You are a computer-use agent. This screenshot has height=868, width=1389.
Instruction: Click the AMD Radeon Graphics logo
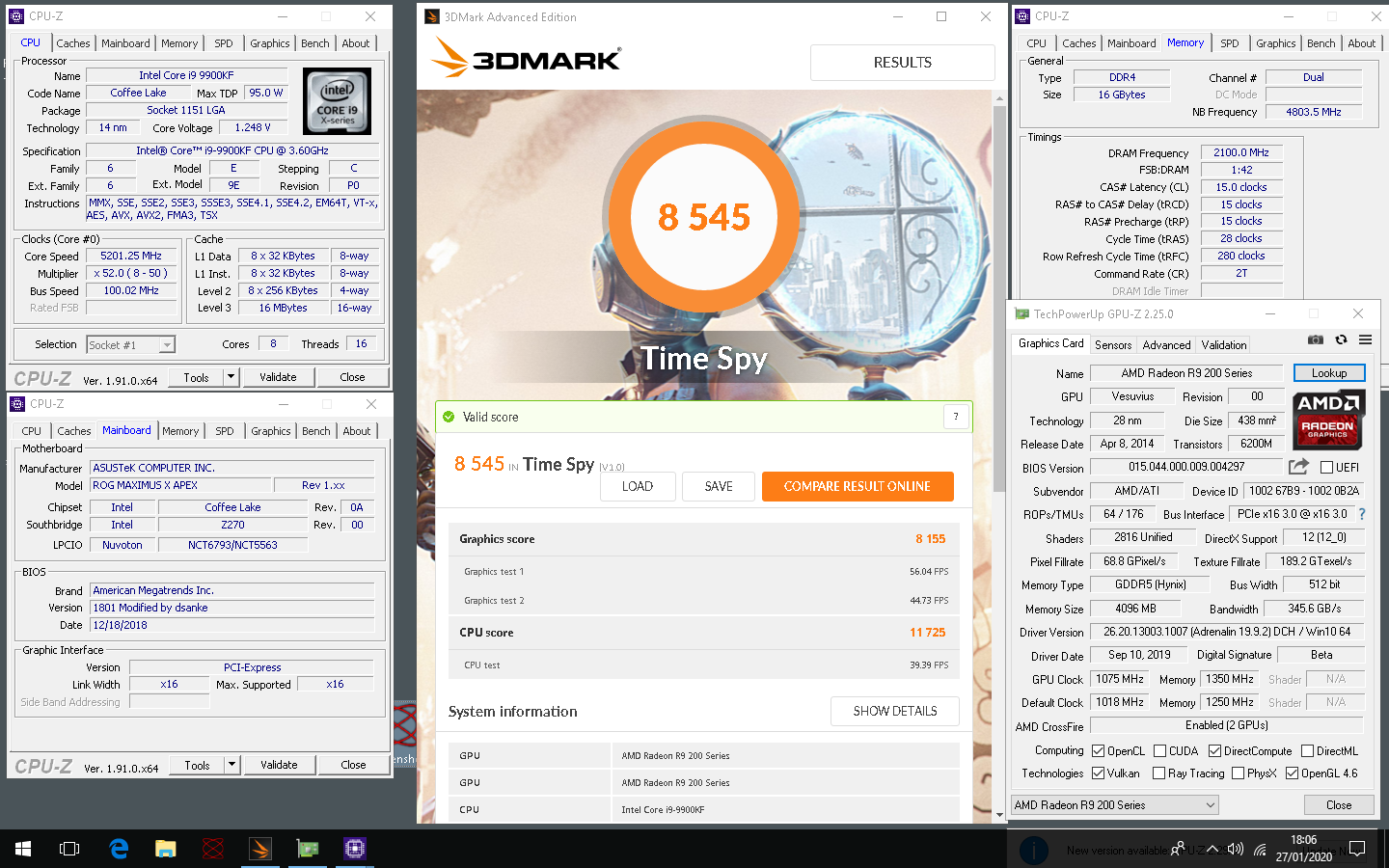(1328, 420)
